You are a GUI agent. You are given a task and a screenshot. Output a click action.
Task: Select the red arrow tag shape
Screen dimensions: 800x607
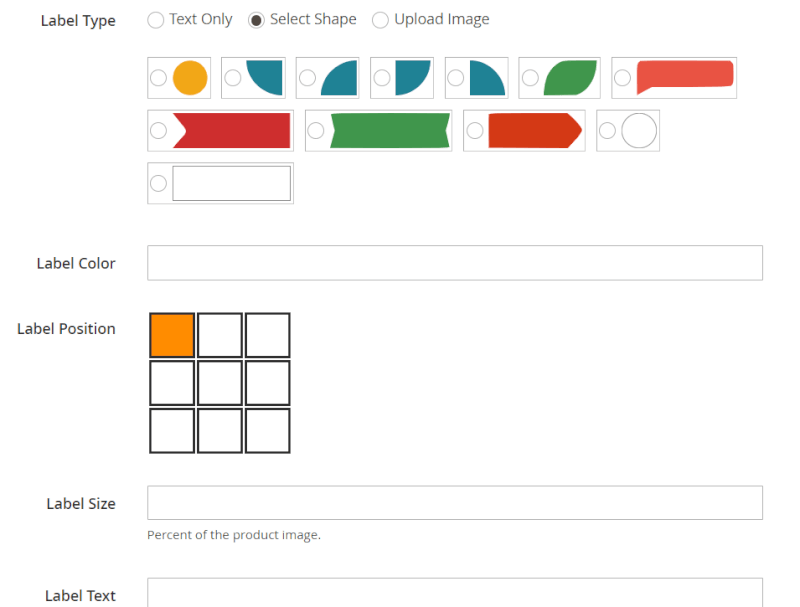click(474, 130)
